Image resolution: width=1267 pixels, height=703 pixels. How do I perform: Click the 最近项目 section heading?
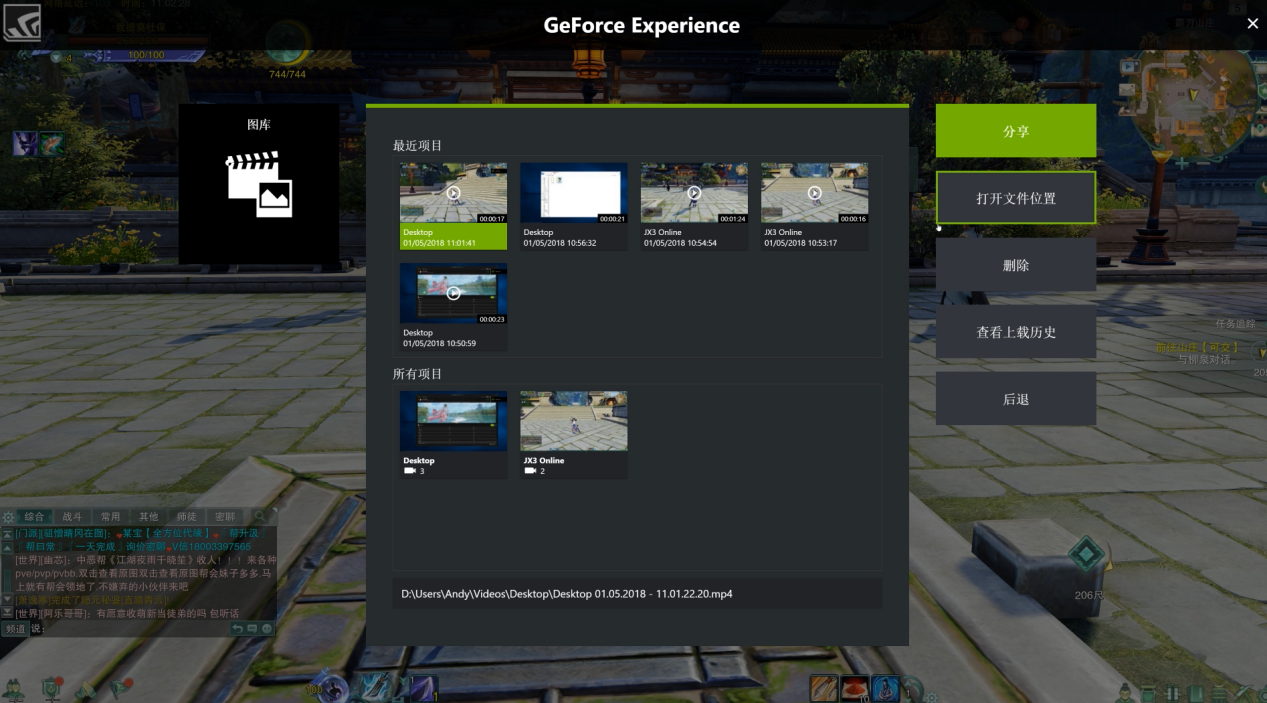[x=417, y=146]
